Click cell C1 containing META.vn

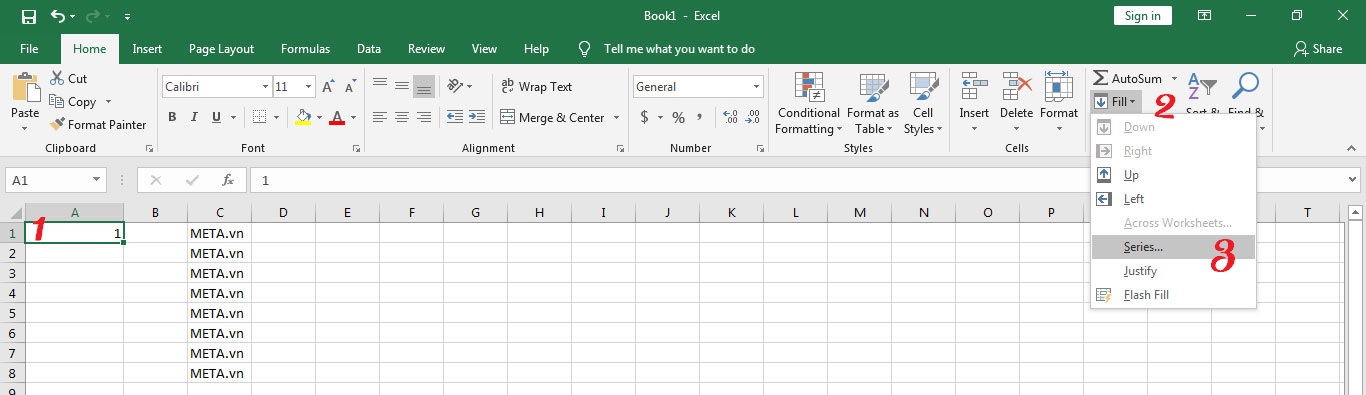click(219, 233)
